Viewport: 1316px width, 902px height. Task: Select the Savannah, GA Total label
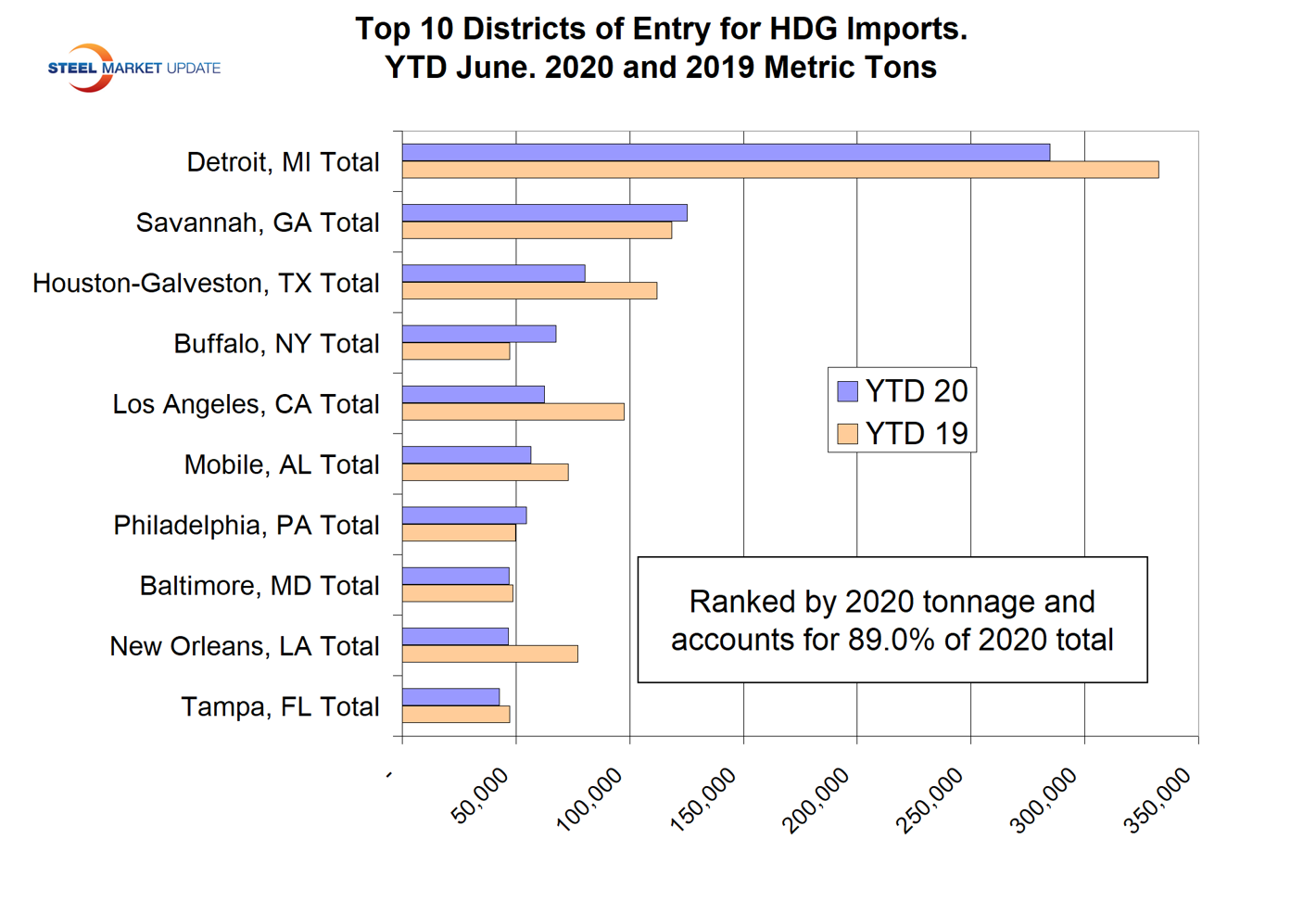pyautogui.click(x=258, y=222)
